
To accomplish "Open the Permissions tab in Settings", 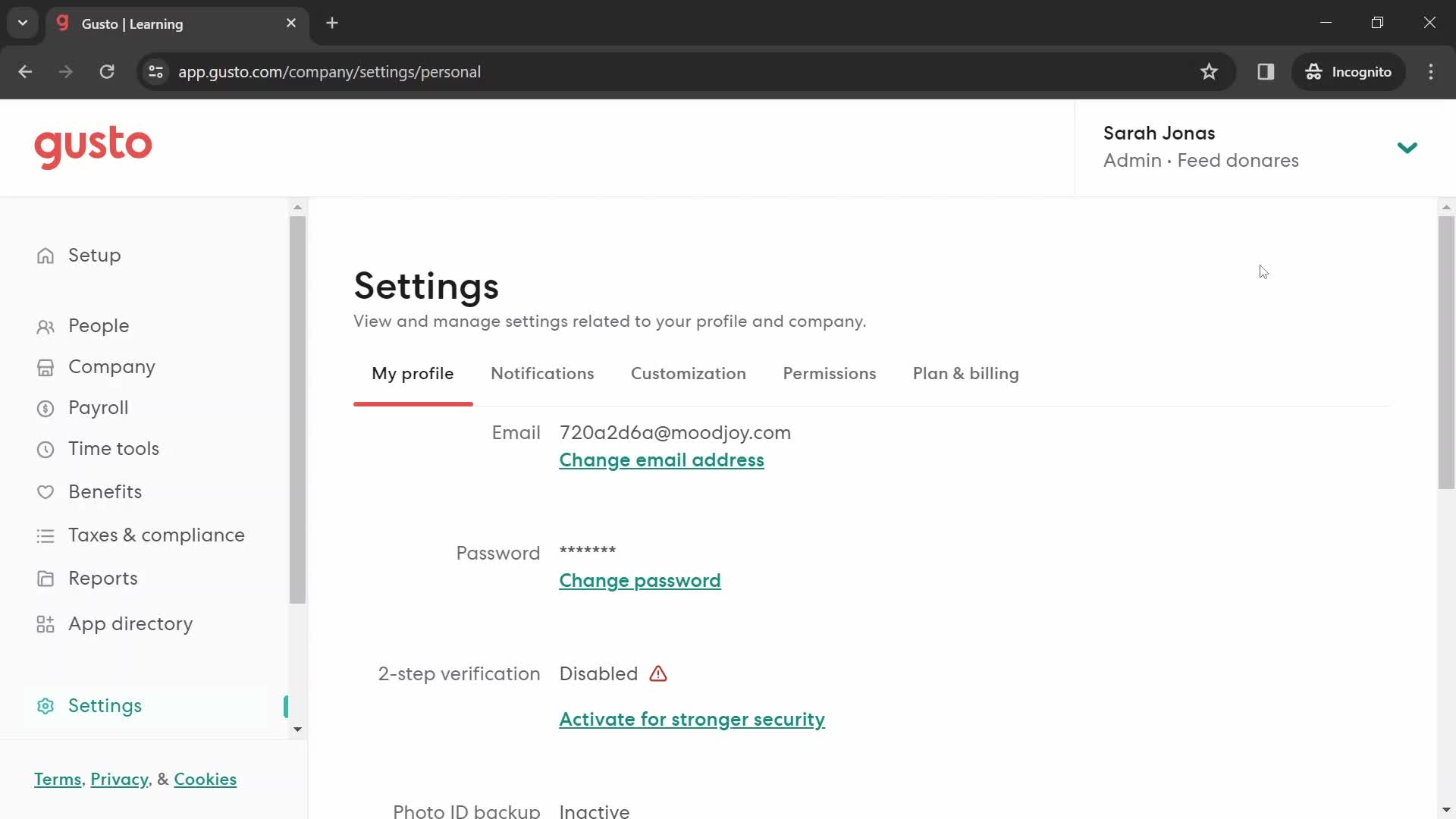I will pos(829,373).
